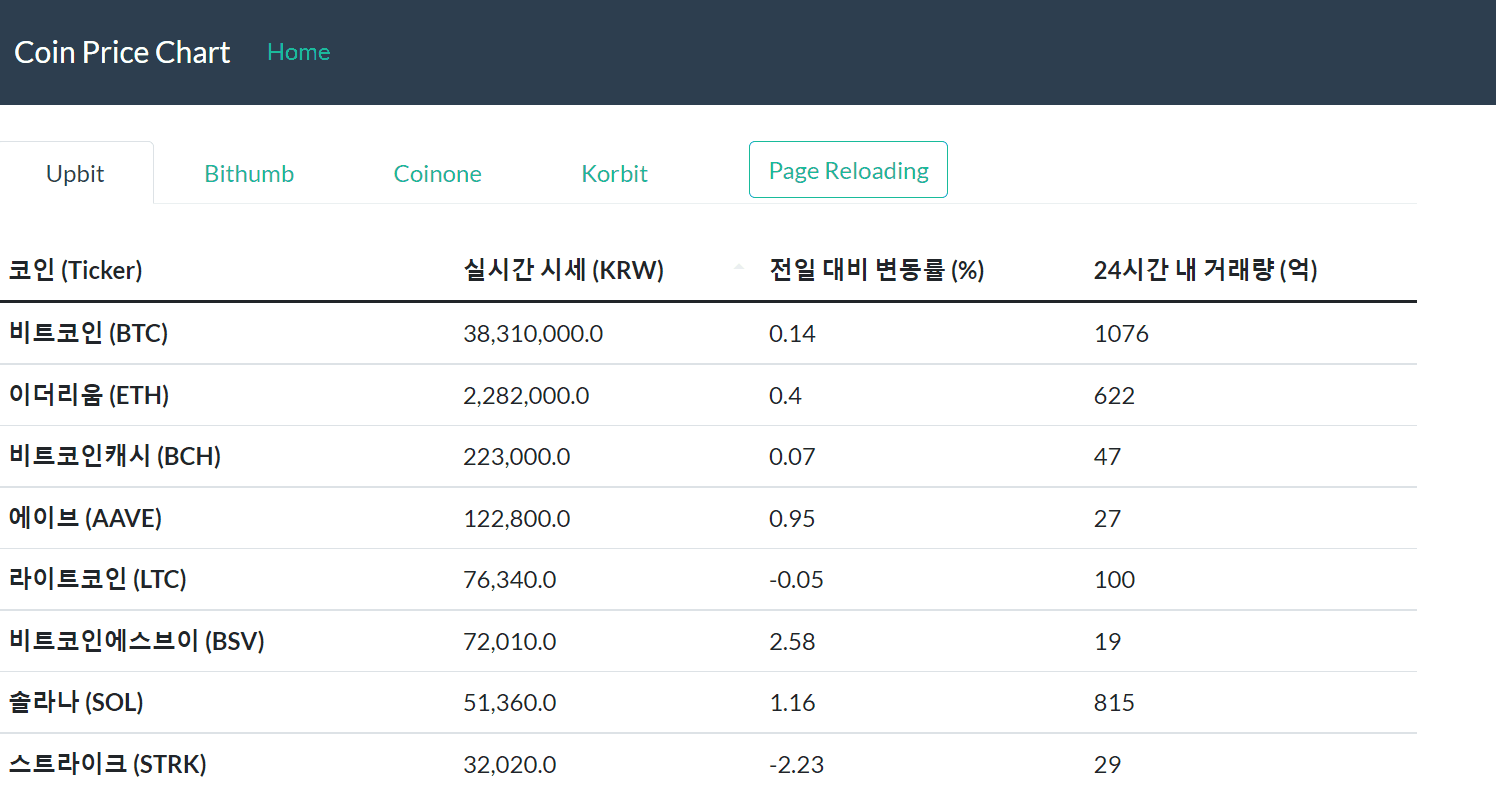Click the BTC volume 1076
The width and height of the screenshot is (1496, 792).
tap(1121, 334)
